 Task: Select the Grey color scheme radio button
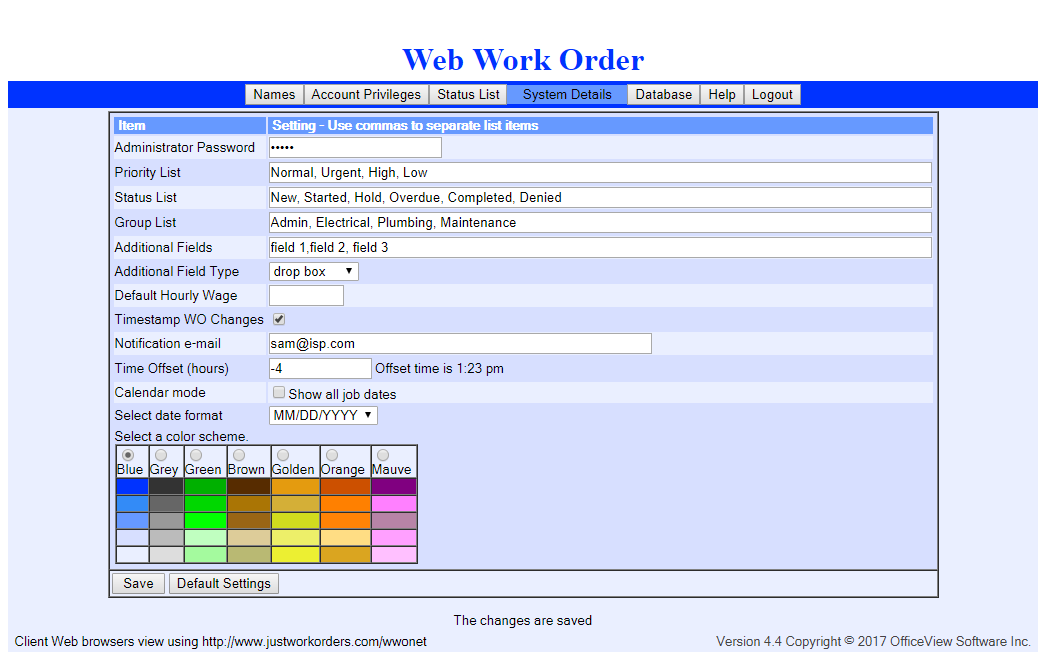161,455
